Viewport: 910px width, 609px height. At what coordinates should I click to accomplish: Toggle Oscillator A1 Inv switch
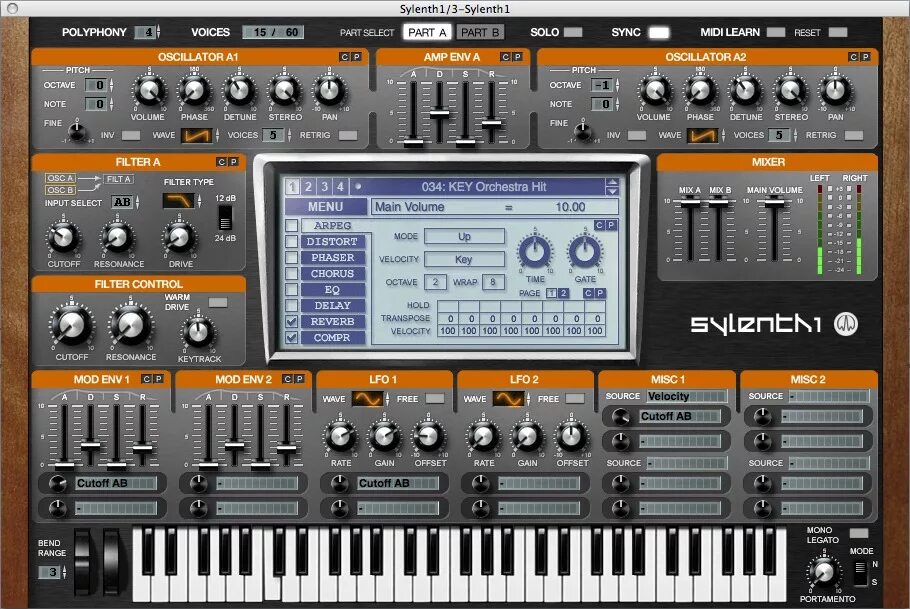[131, 135]
